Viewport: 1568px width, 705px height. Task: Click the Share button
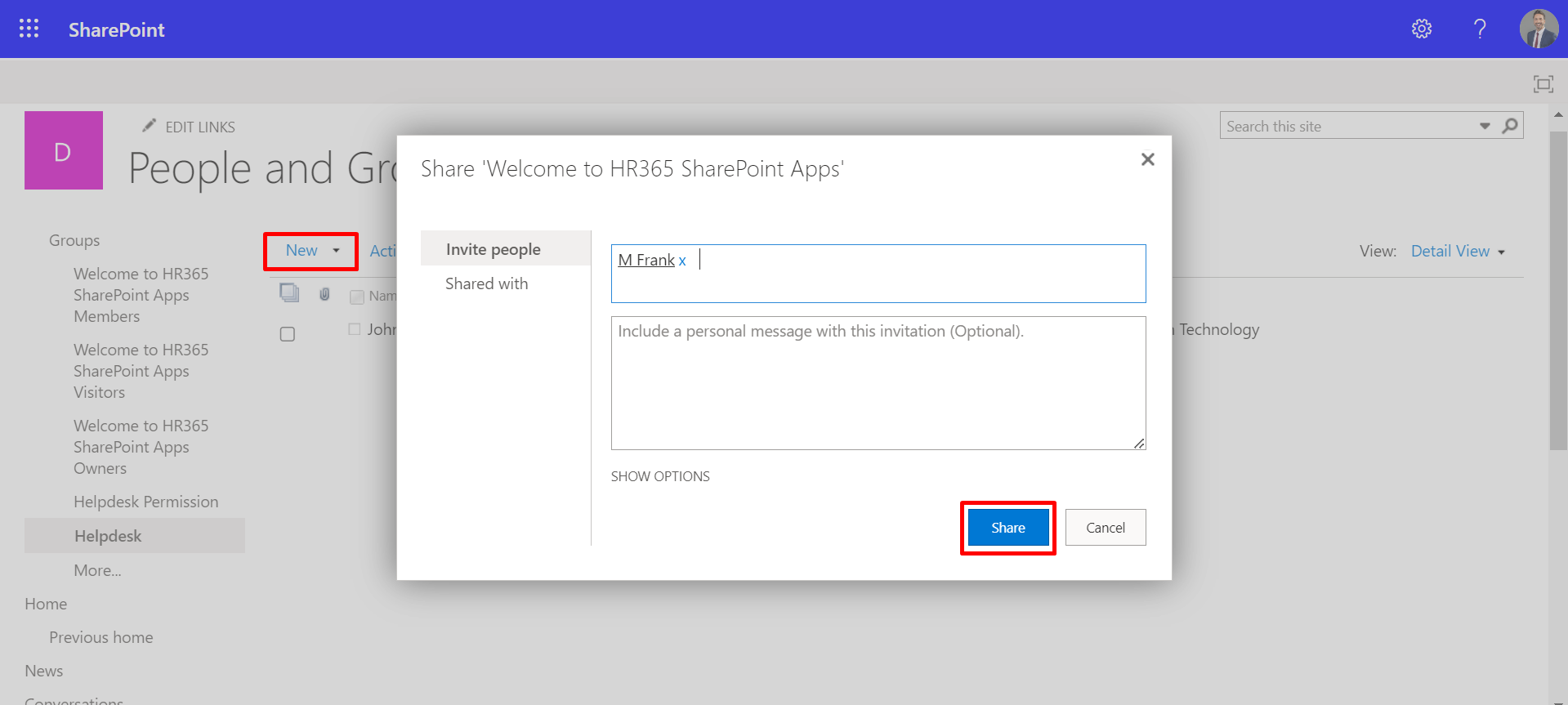[x=1008, y=528]
